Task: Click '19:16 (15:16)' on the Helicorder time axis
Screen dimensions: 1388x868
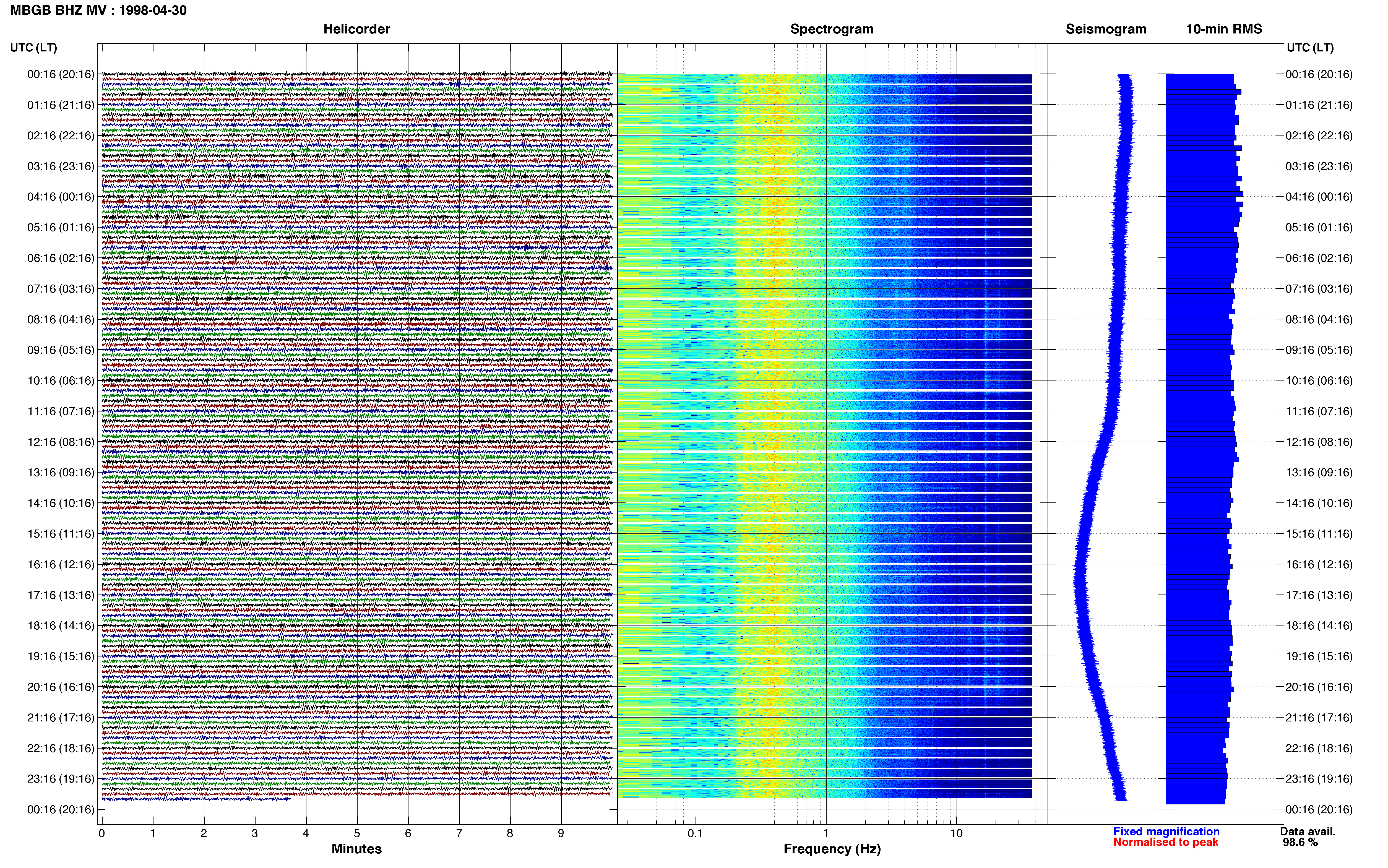Action: [x=61, y=656]
